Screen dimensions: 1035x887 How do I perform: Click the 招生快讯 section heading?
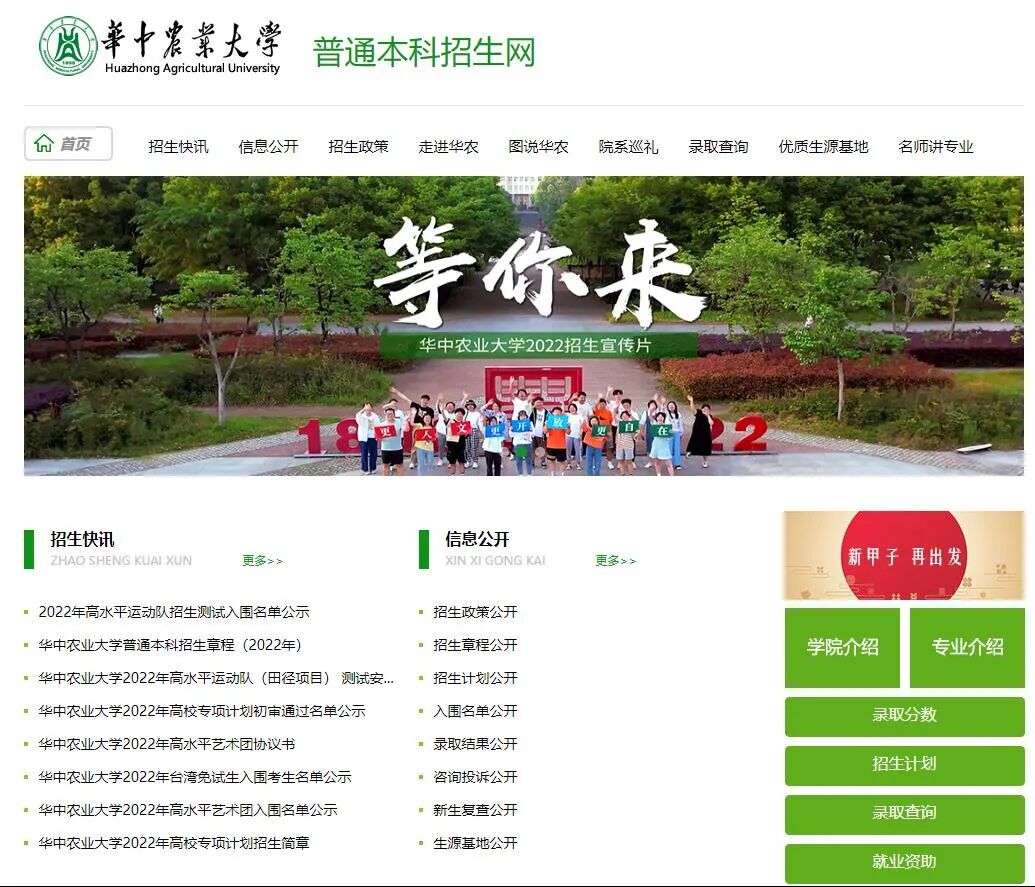point(83,539)
